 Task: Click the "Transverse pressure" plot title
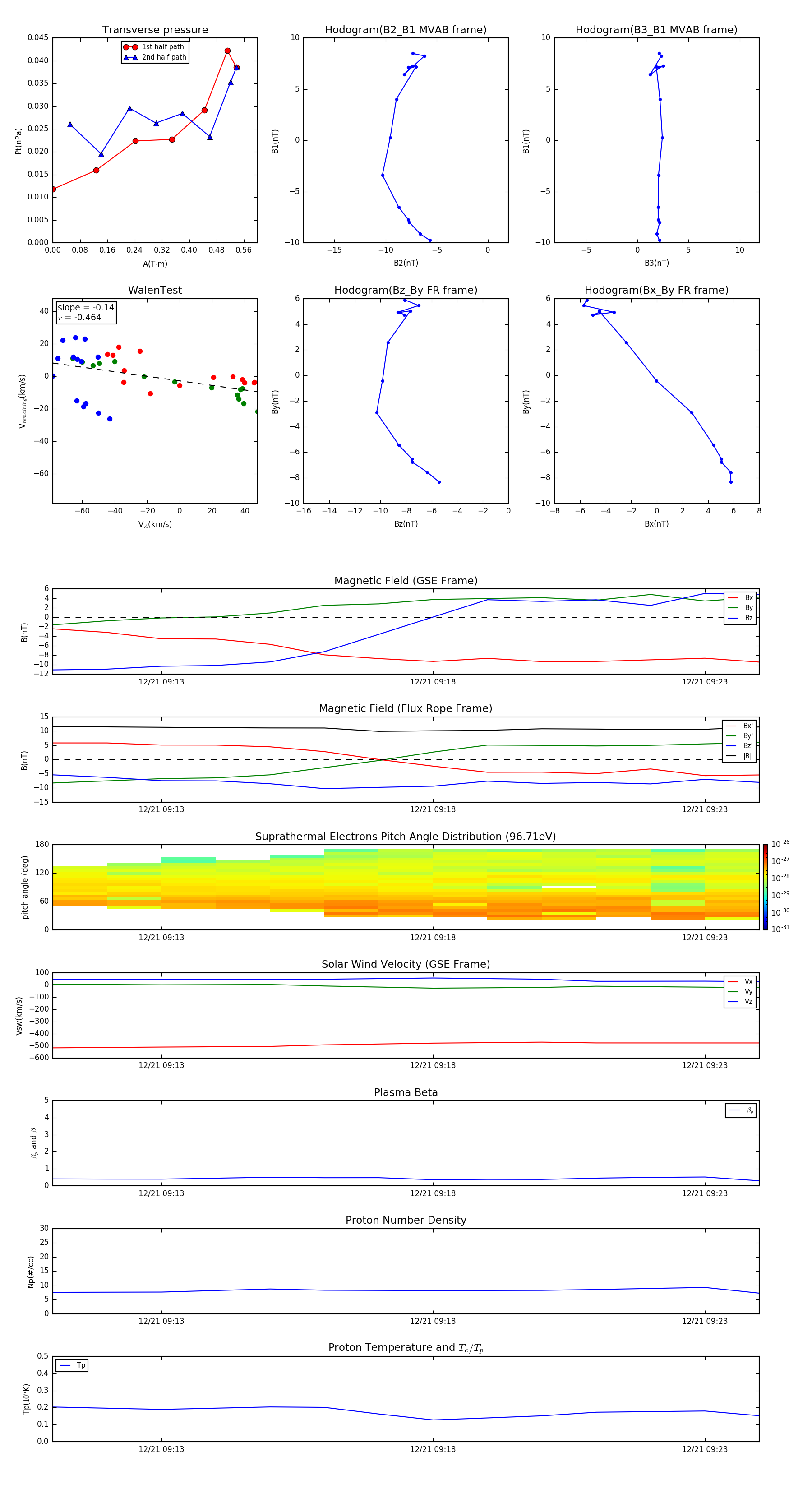[x=155, y=29]
